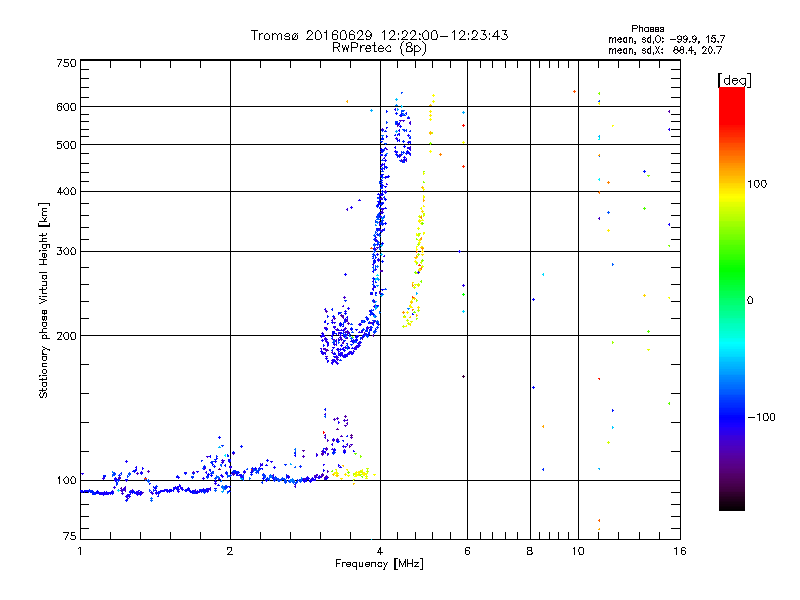Screen dimensions: 800x600
Task: Click the "Phases" statistics heading
Action: coord(647,29)
